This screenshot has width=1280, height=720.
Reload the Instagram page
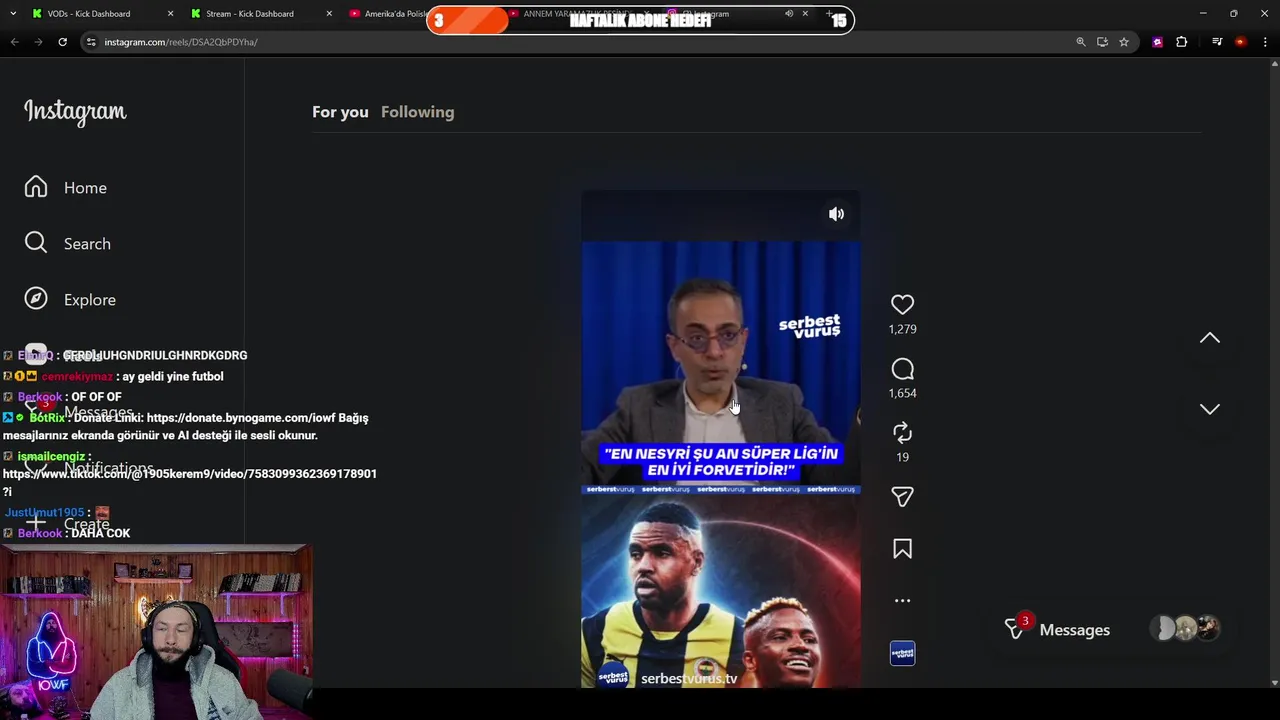pos(62,42)
